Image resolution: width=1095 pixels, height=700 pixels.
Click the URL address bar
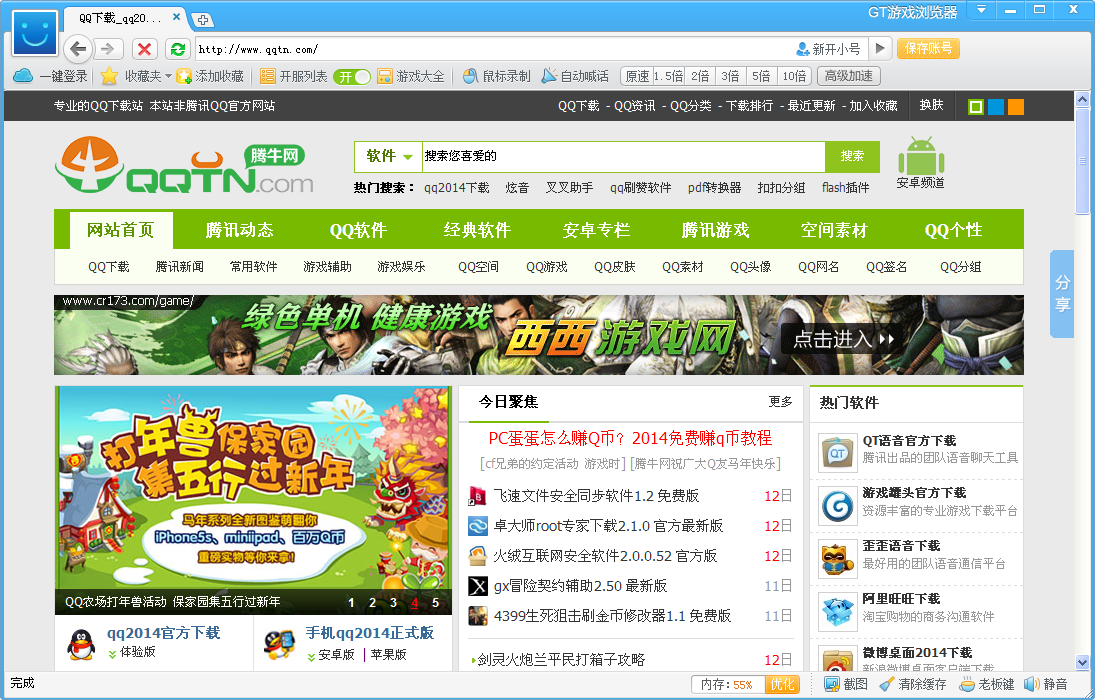(x=492, y=49)
